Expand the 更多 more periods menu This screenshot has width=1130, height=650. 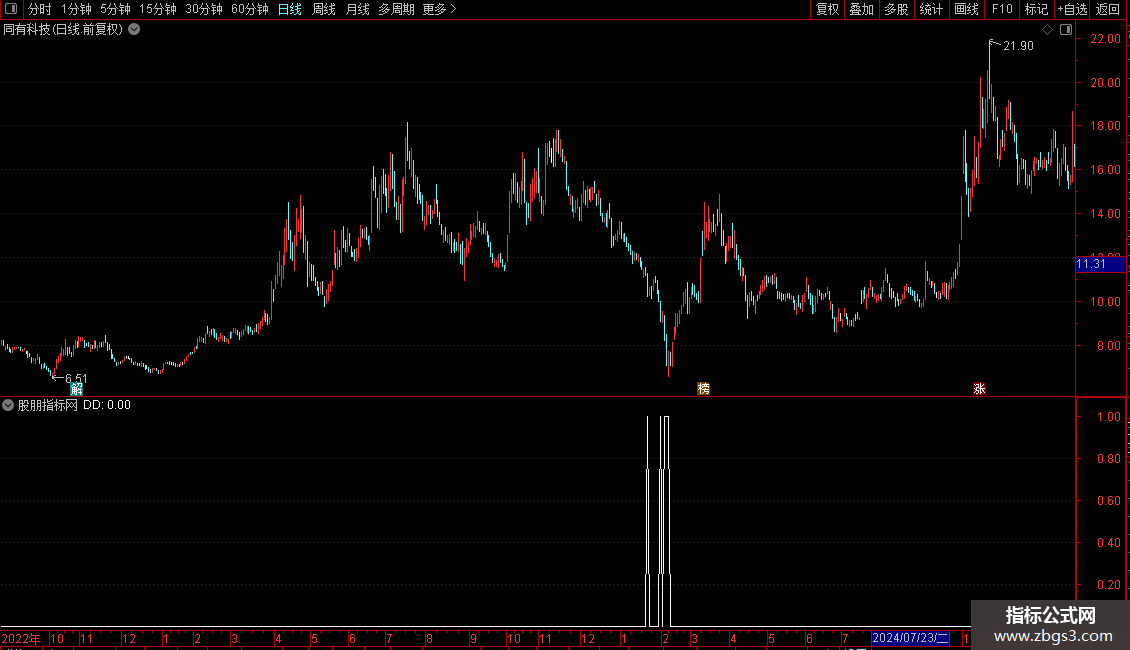pos(440,9)
